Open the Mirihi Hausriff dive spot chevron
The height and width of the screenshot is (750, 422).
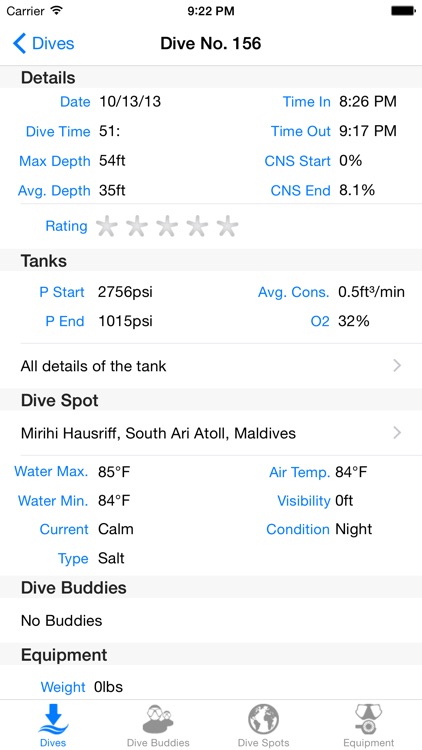[x=397, y=433]
